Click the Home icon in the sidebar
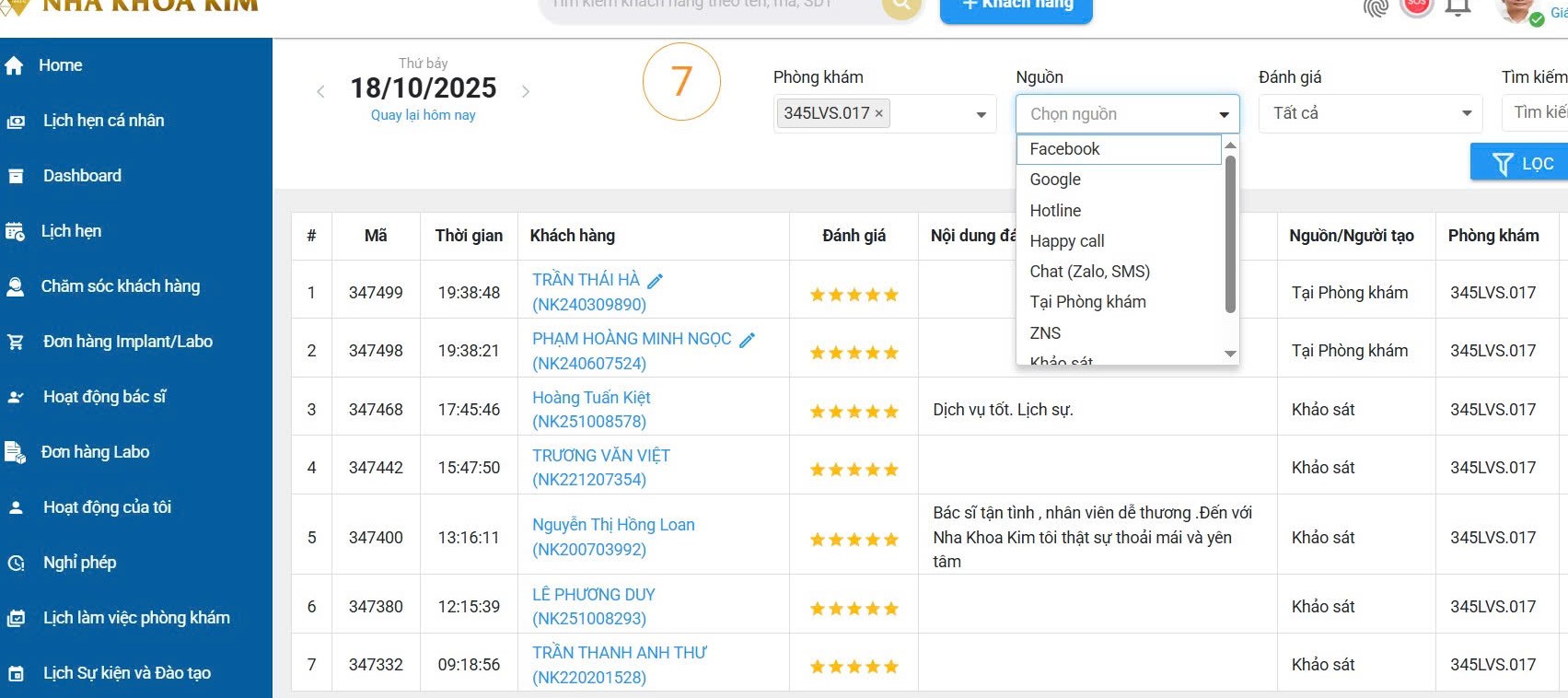The image size is (1568, 698). [x=14, y=65]
